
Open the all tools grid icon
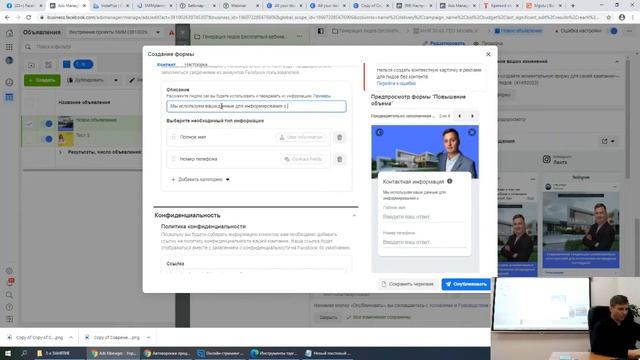[x=9, y=47]
